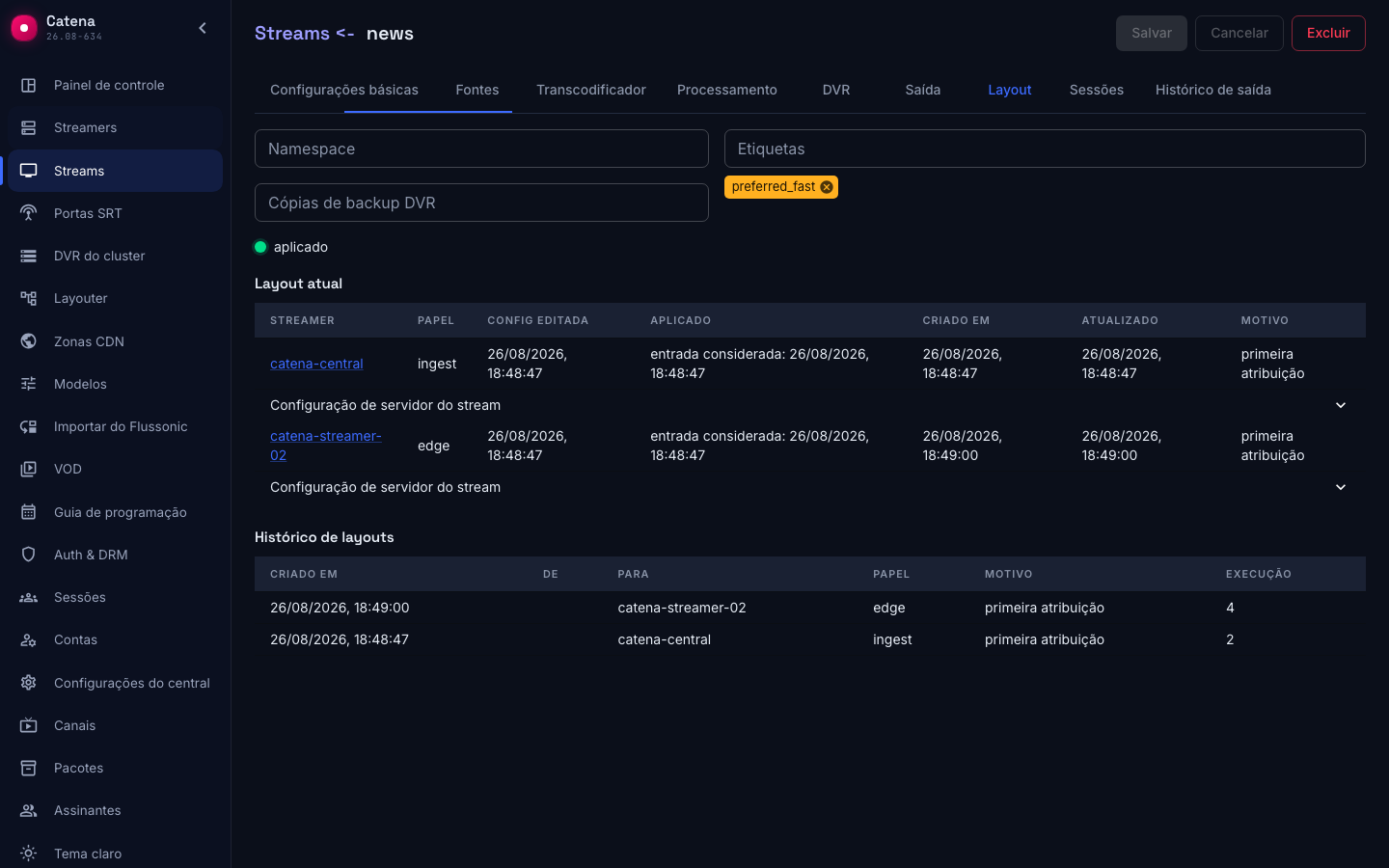Click the Histórico de layouts heading

(x=324, y=537)
